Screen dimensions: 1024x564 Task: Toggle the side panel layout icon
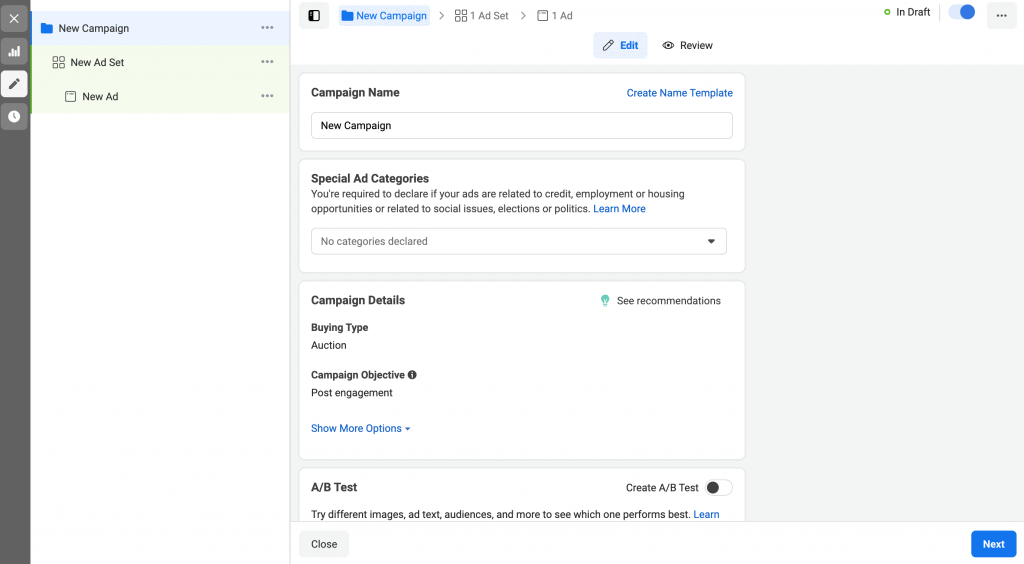[x=314, y=16]
